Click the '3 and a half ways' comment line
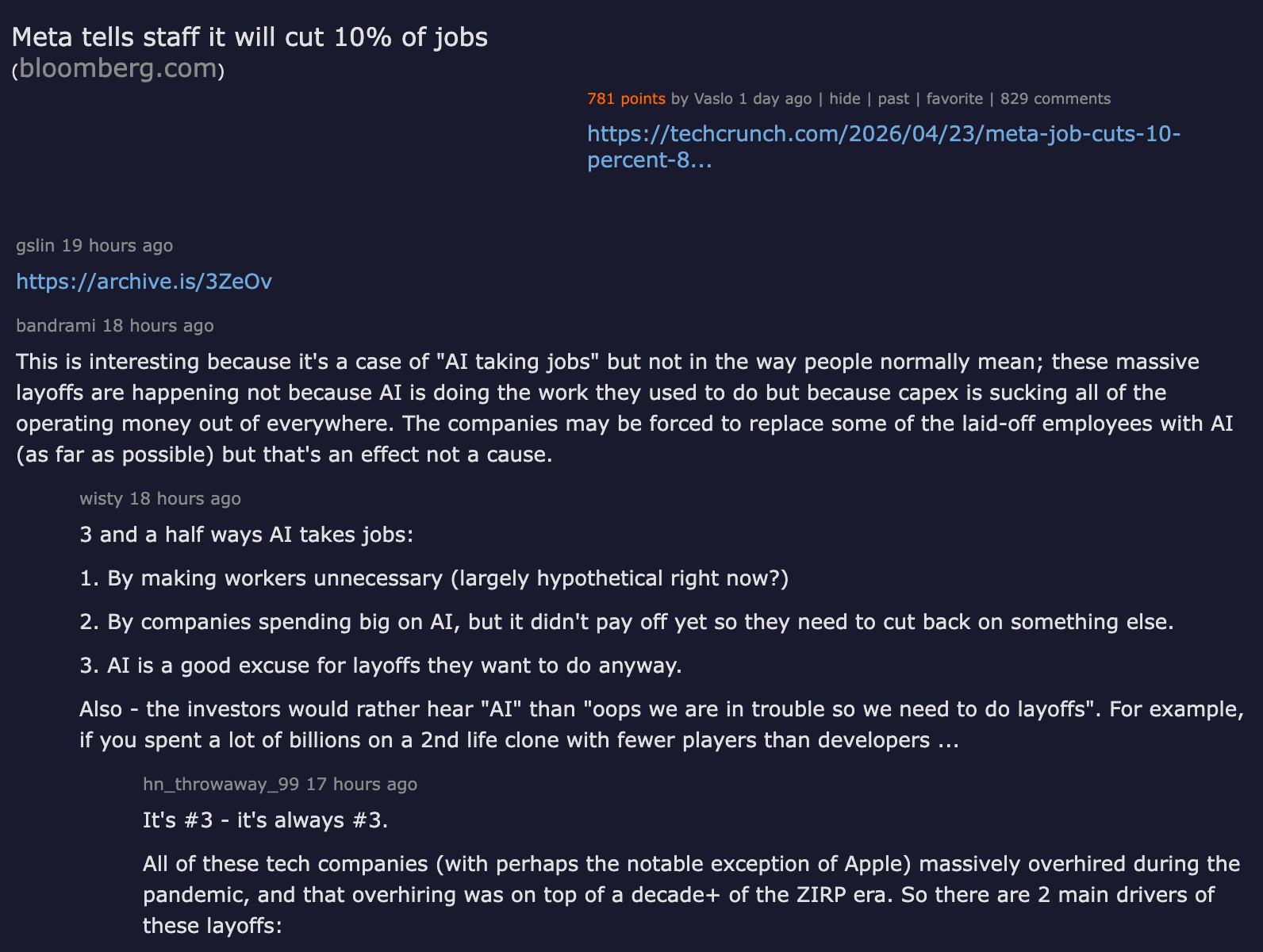The image size is (1263, 952). (247, 535)
